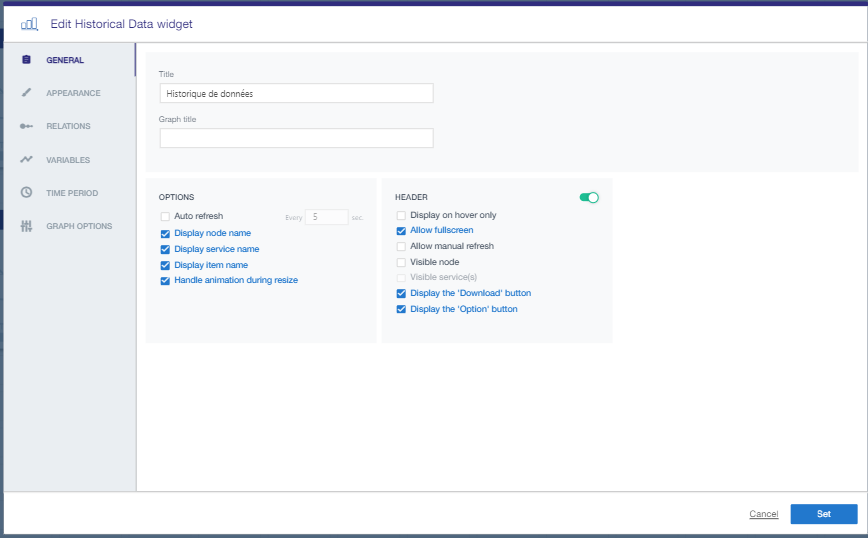Viewport: 868px width, 538px height.
Task: Click the Variables line chart icon
Action: click(26, 159)
